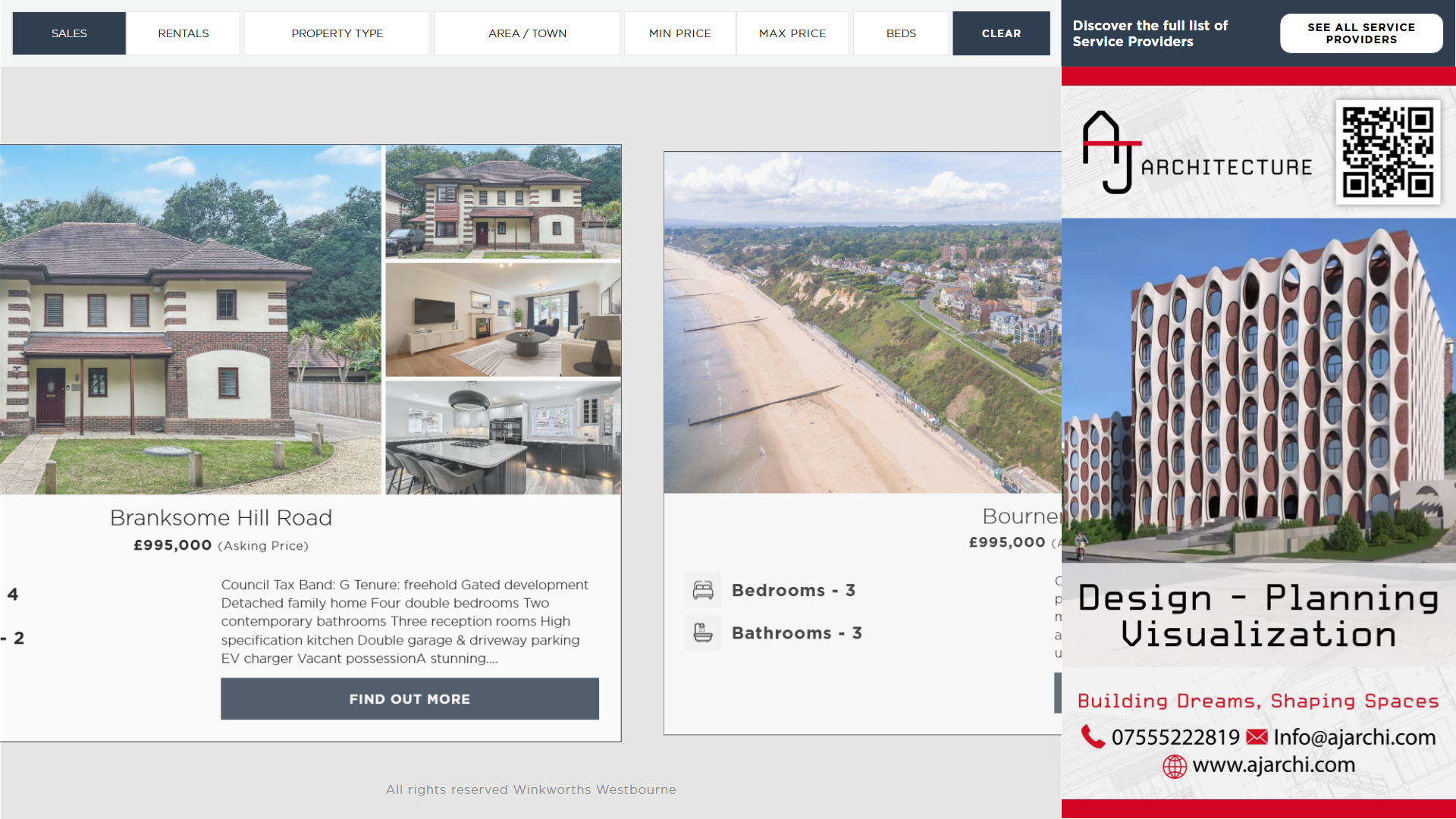The image size is (1456, 819).
Task: Click the bathtub icon next to Bathrooms
Action: pos(703,632)
